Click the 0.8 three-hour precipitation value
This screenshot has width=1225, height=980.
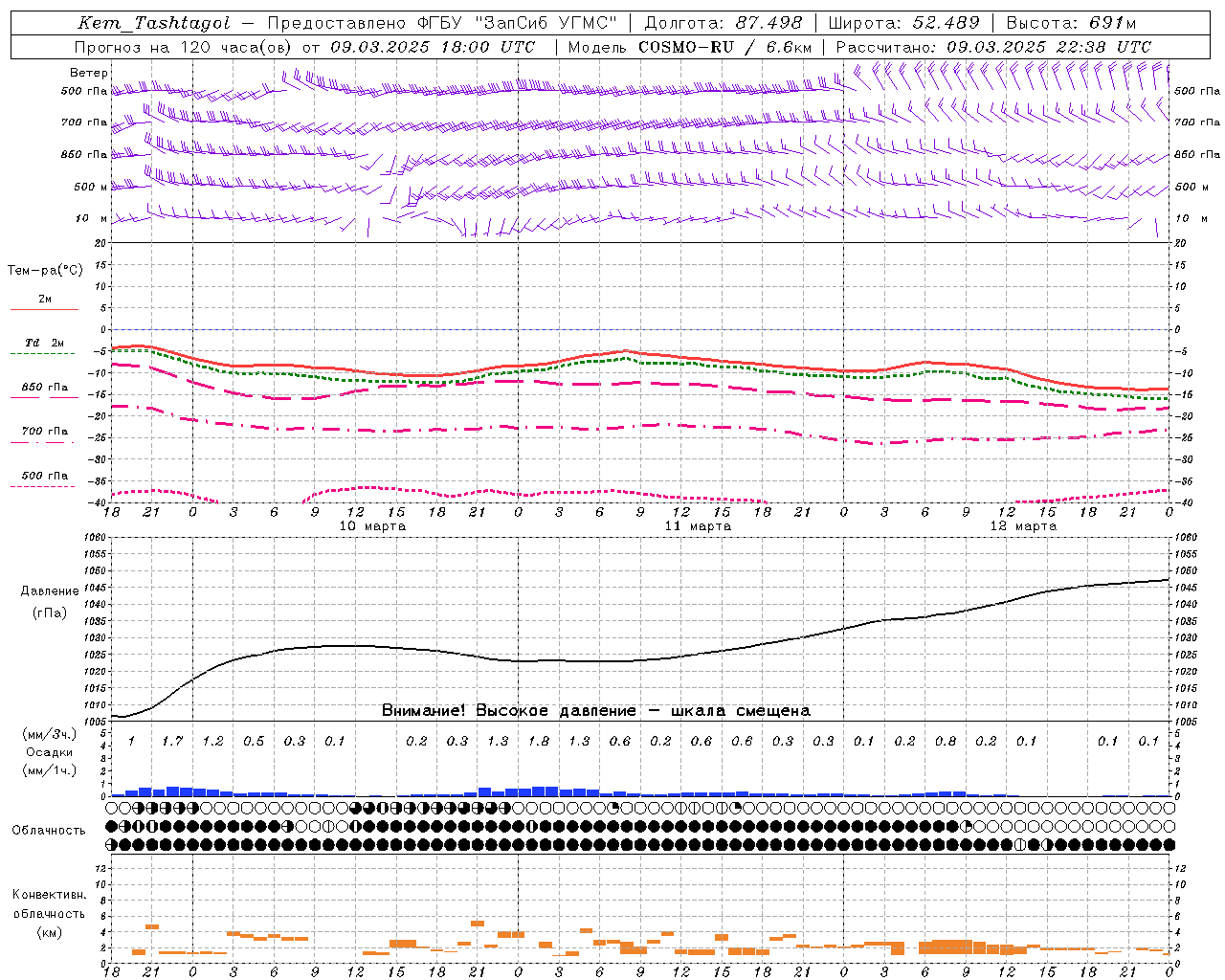pyautogui.click(x=946, y=742)
